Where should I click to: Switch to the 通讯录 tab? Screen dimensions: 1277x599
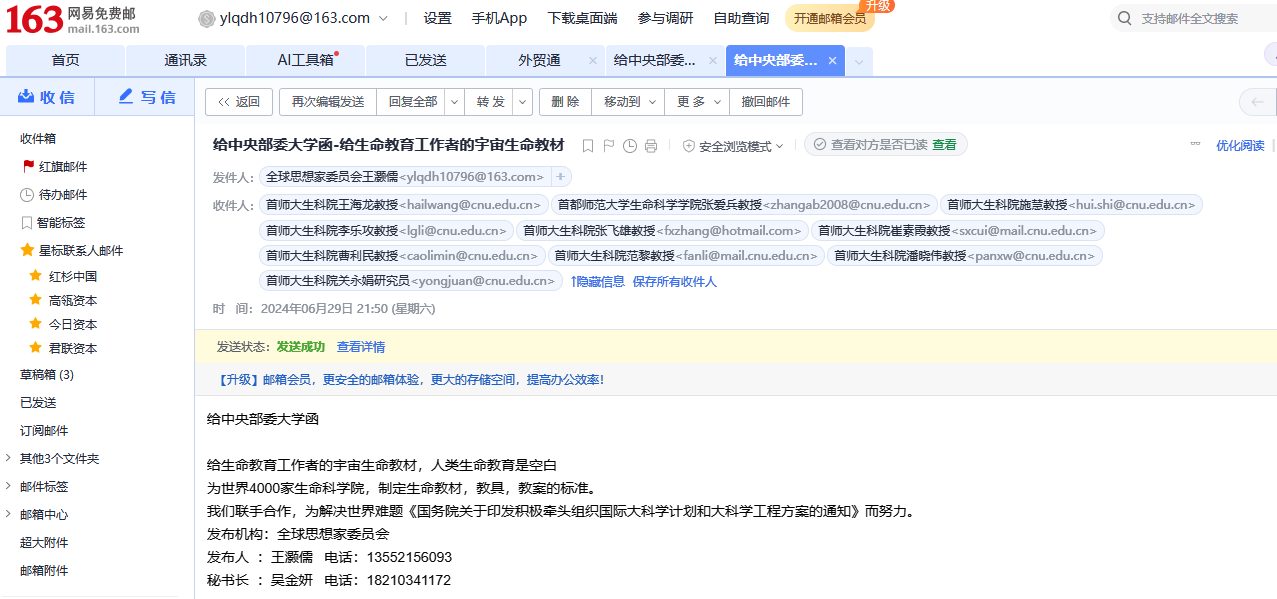(x=185, y=60)
